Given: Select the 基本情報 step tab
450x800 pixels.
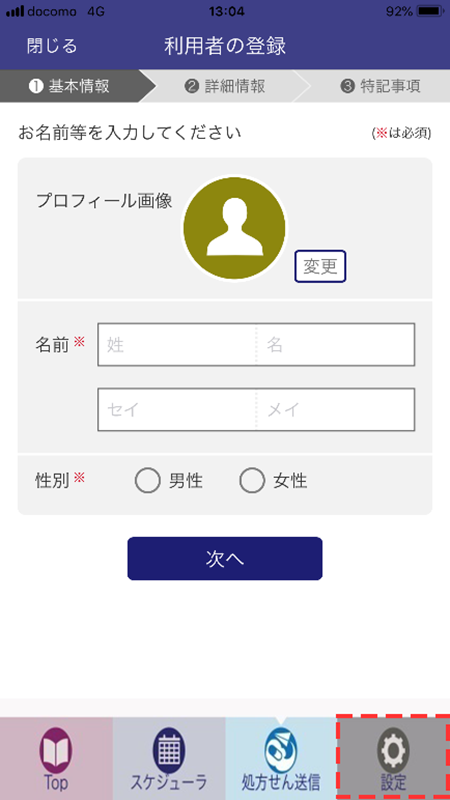Looking at the screenshot, I should pos(69,86).
